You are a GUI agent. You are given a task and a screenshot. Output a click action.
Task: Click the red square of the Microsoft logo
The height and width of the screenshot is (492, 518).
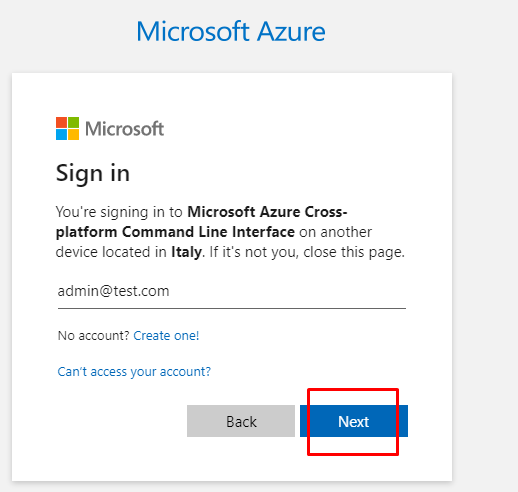point(61,122)
